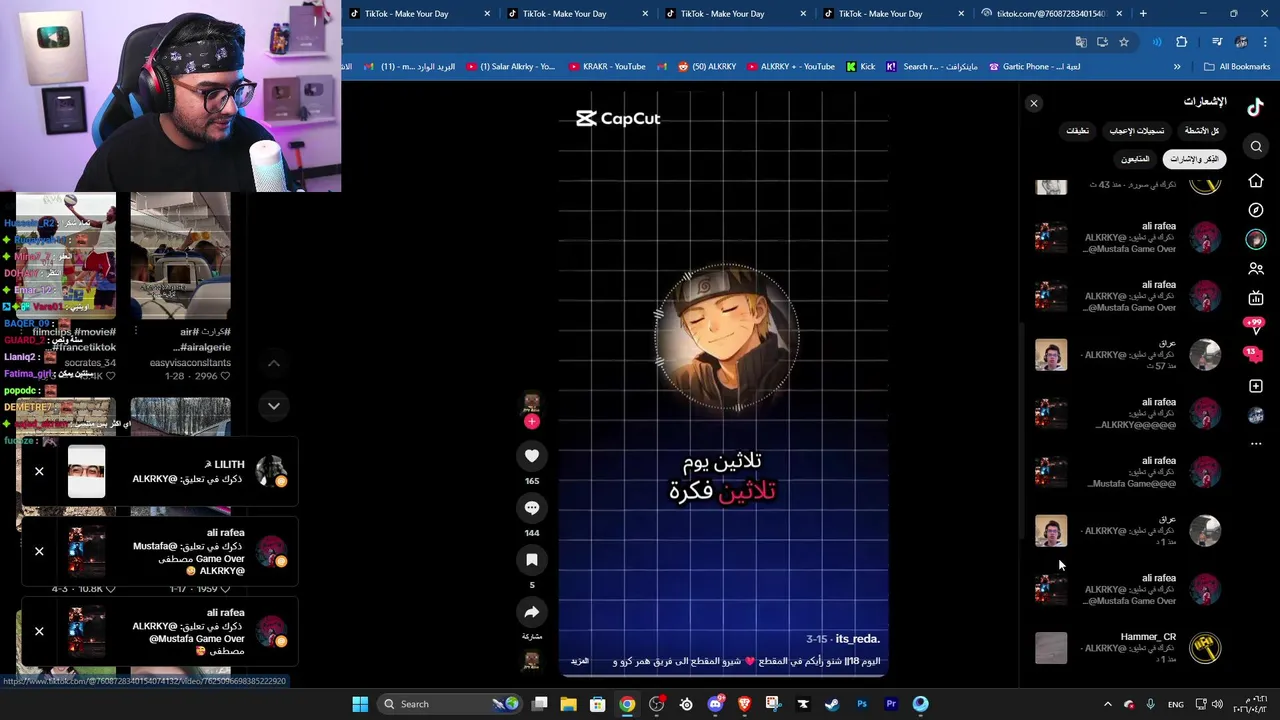Select the تعليقات notifications tab
Screen dimensions: 1280x720
pyautogui.click(x=1077, y=131)
